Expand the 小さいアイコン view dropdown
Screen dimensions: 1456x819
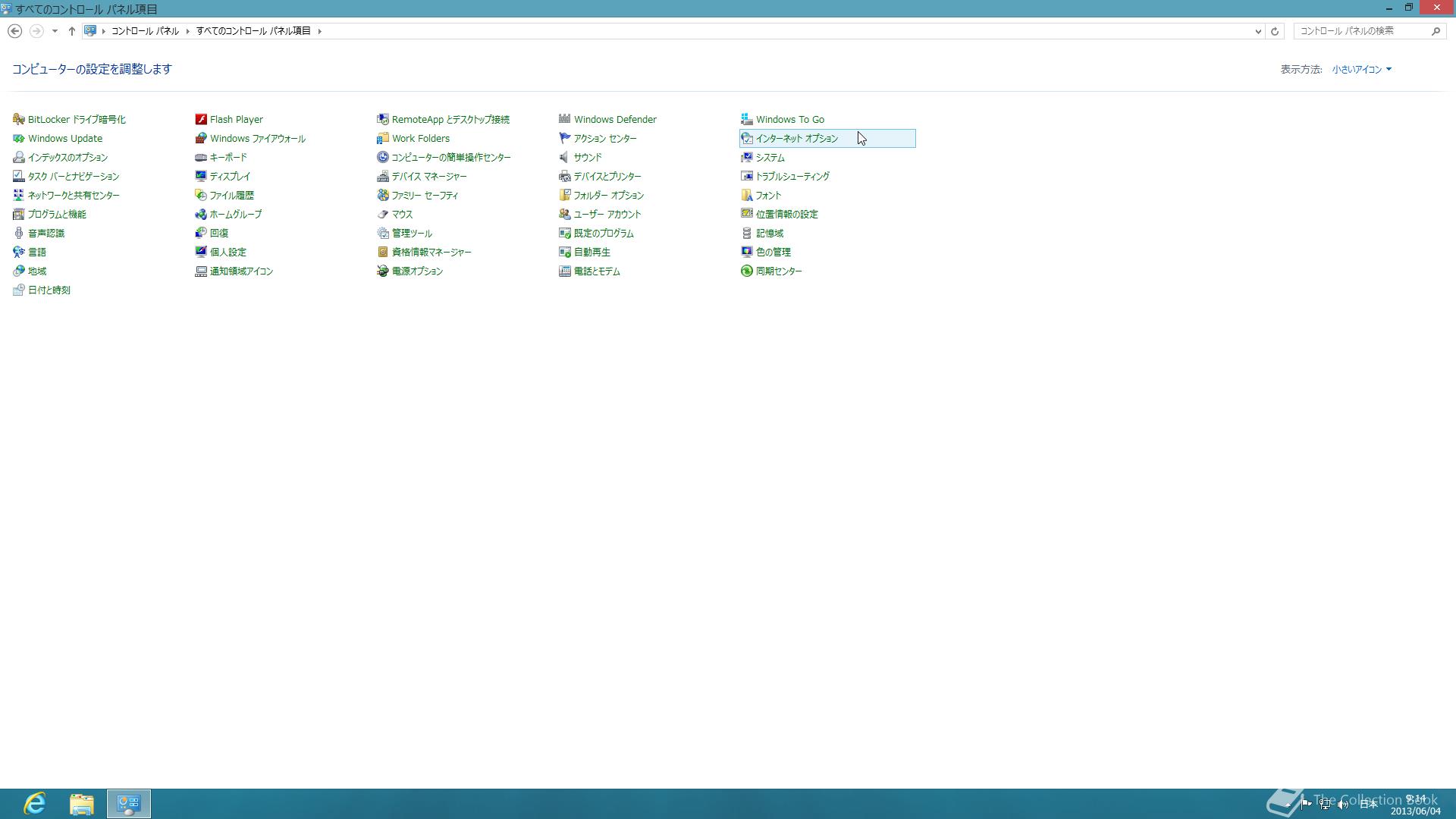1362,69
